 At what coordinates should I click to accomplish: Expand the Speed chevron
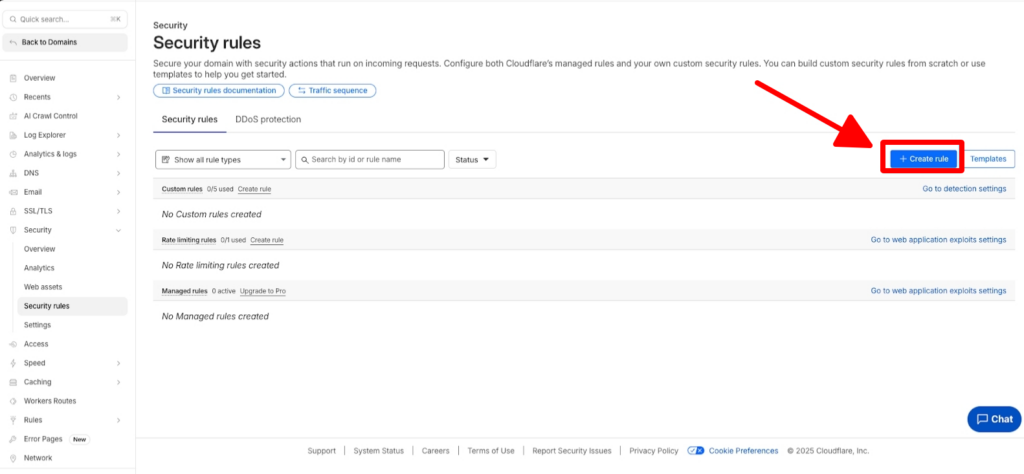click(118, 363)
